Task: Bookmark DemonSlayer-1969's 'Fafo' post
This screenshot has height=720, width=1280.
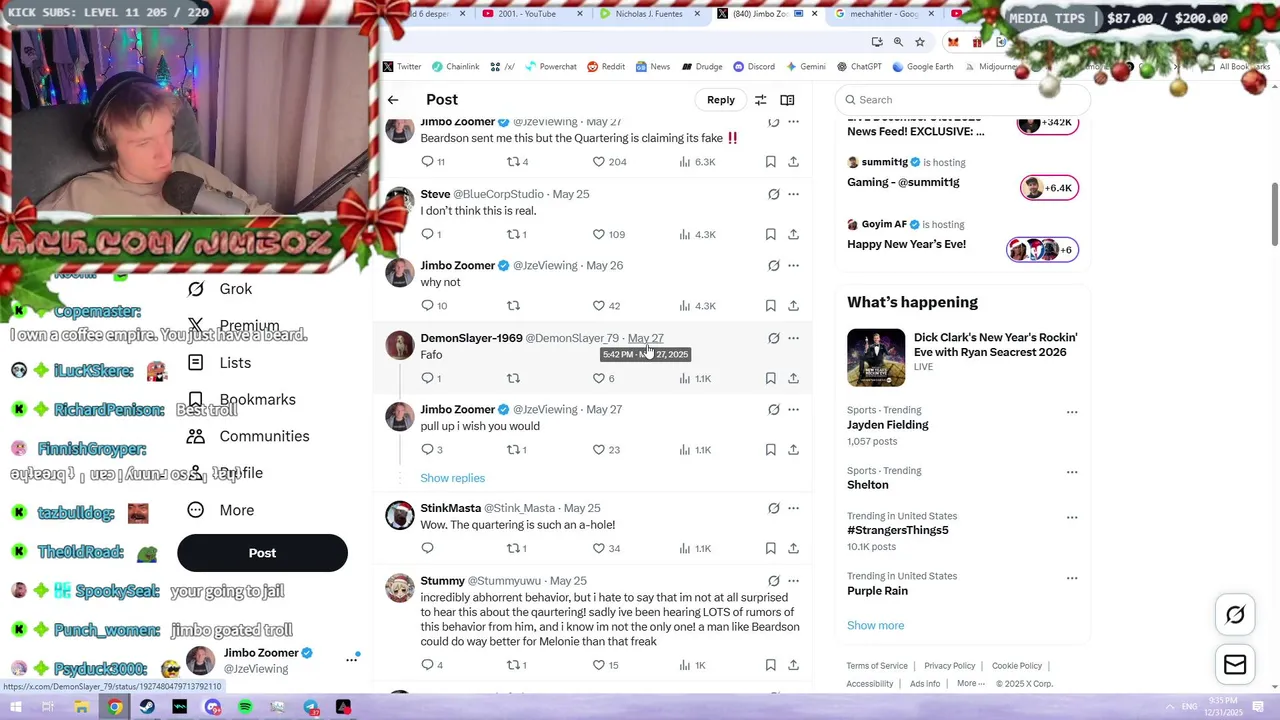Action: [770, 378]
